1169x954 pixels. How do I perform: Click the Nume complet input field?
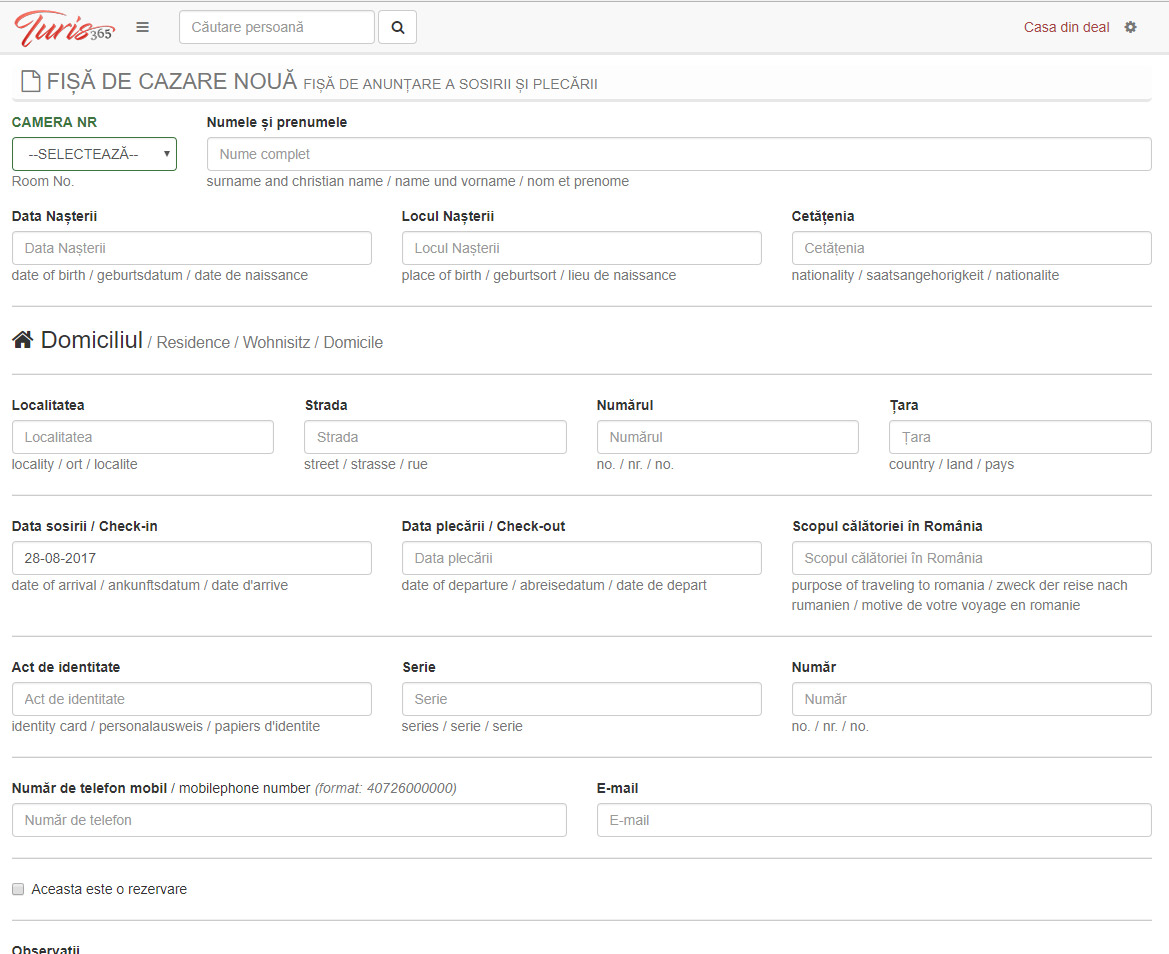tap(679, 154)
